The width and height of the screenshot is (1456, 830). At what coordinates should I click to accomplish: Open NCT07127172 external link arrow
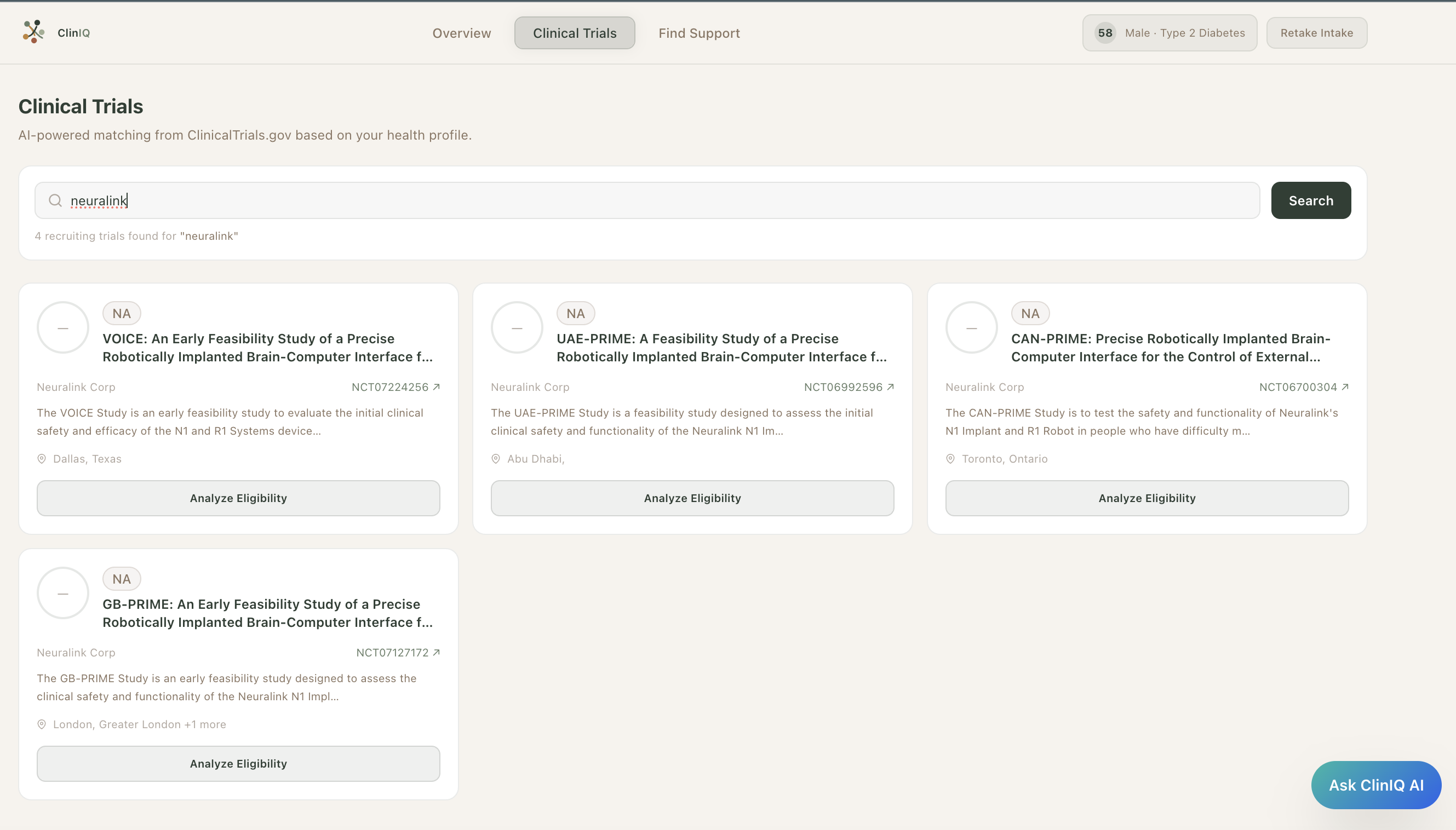436,653
